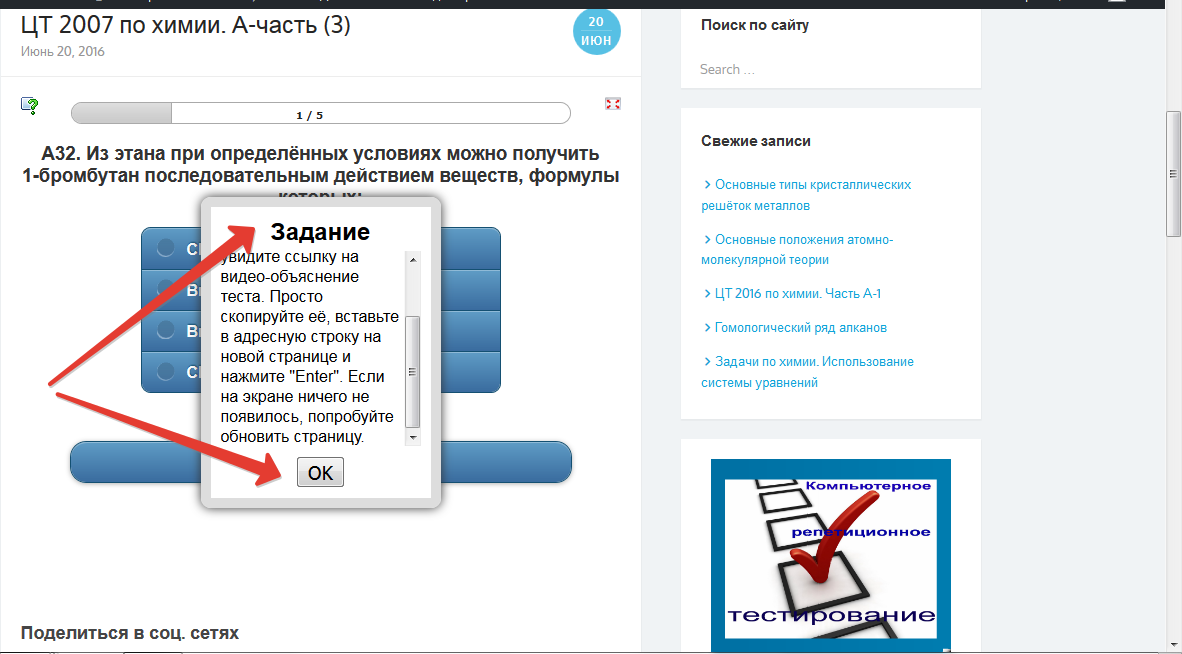Select the third answer option radio button
The image size is (1182, 654).
click(166, 330)
